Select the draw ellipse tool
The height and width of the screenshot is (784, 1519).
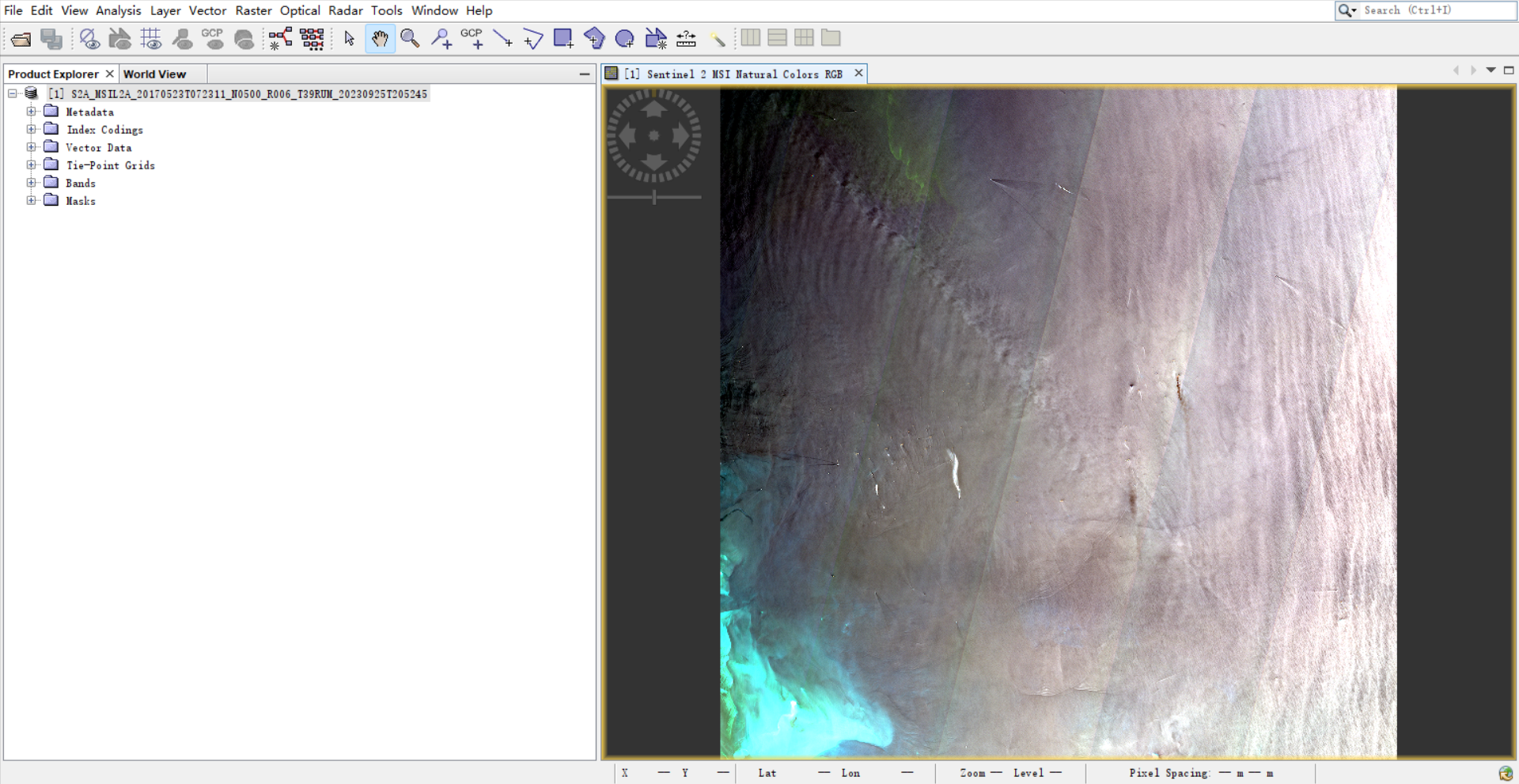(625, 39)
